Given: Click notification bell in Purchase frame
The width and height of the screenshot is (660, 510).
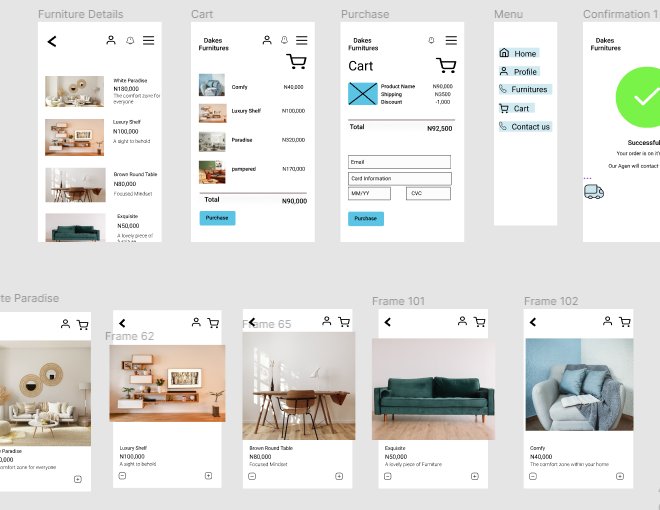Looking at the screenshot, I should (431, 40).
